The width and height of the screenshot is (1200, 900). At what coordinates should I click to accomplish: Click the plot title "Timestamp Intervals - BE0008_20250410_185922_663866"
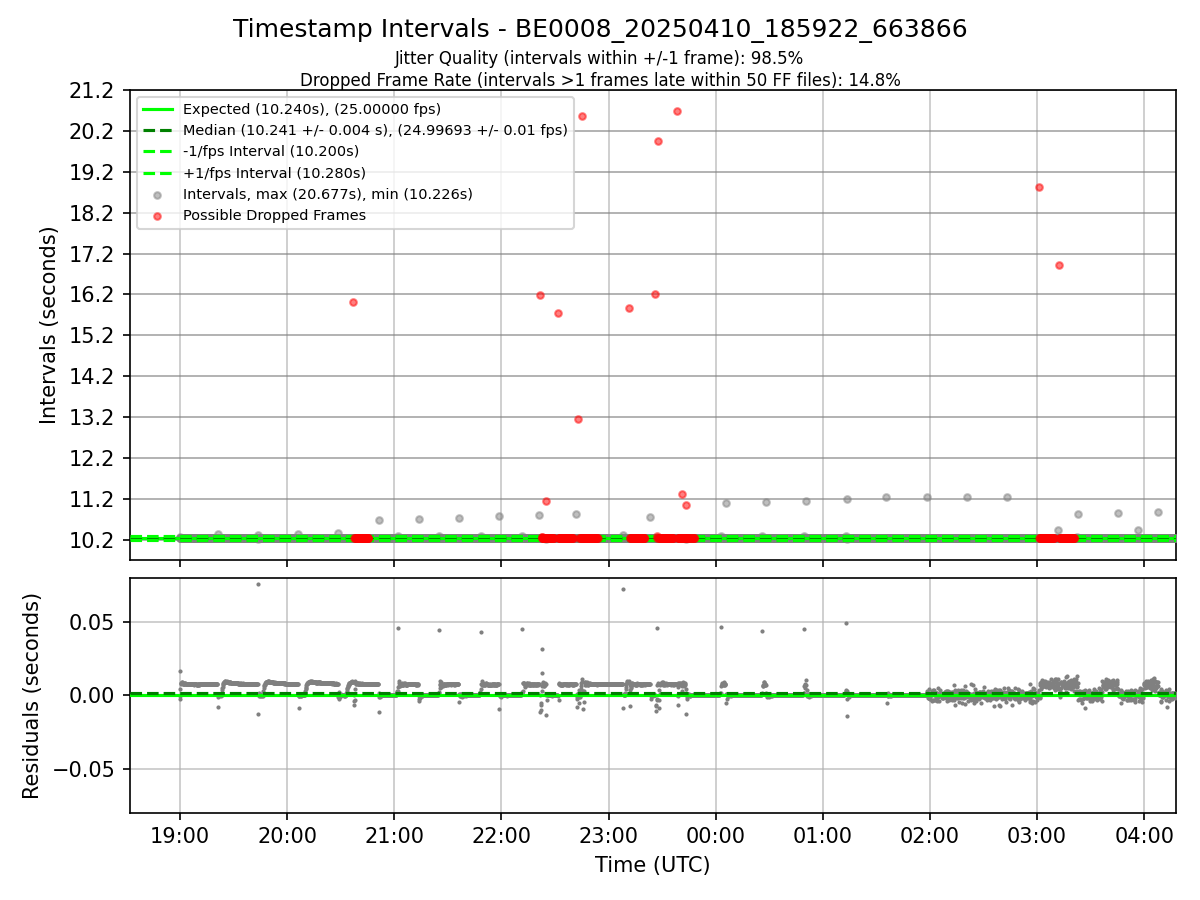pos(600,29)
